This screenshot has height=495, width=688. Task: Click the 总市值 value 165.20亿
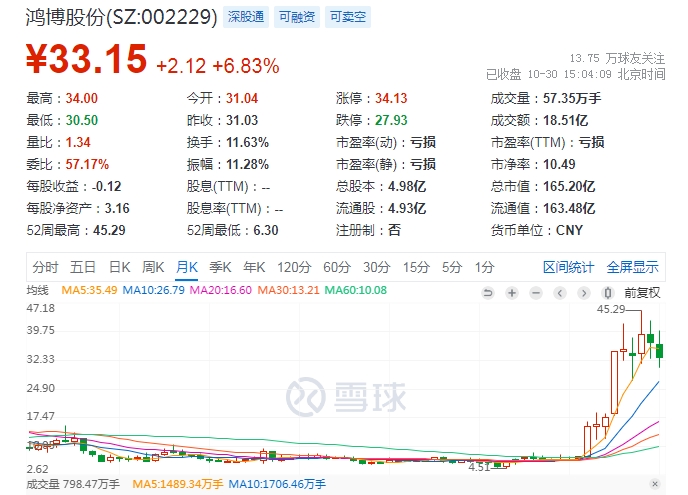point(569,187)
